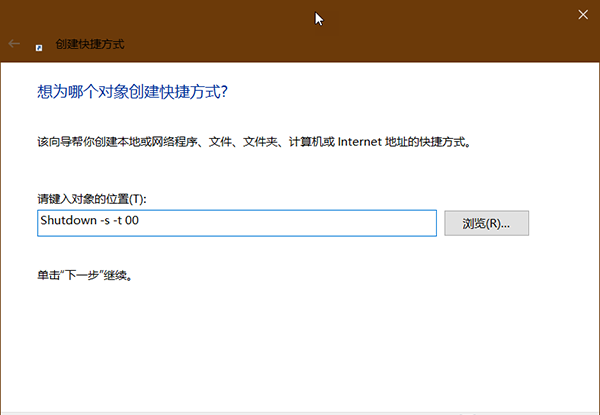The width and height of the screenshot is (600, 415).
Task: Click the wizard description starting with 该向导帮你创建
Action: [x=252, y=142]
